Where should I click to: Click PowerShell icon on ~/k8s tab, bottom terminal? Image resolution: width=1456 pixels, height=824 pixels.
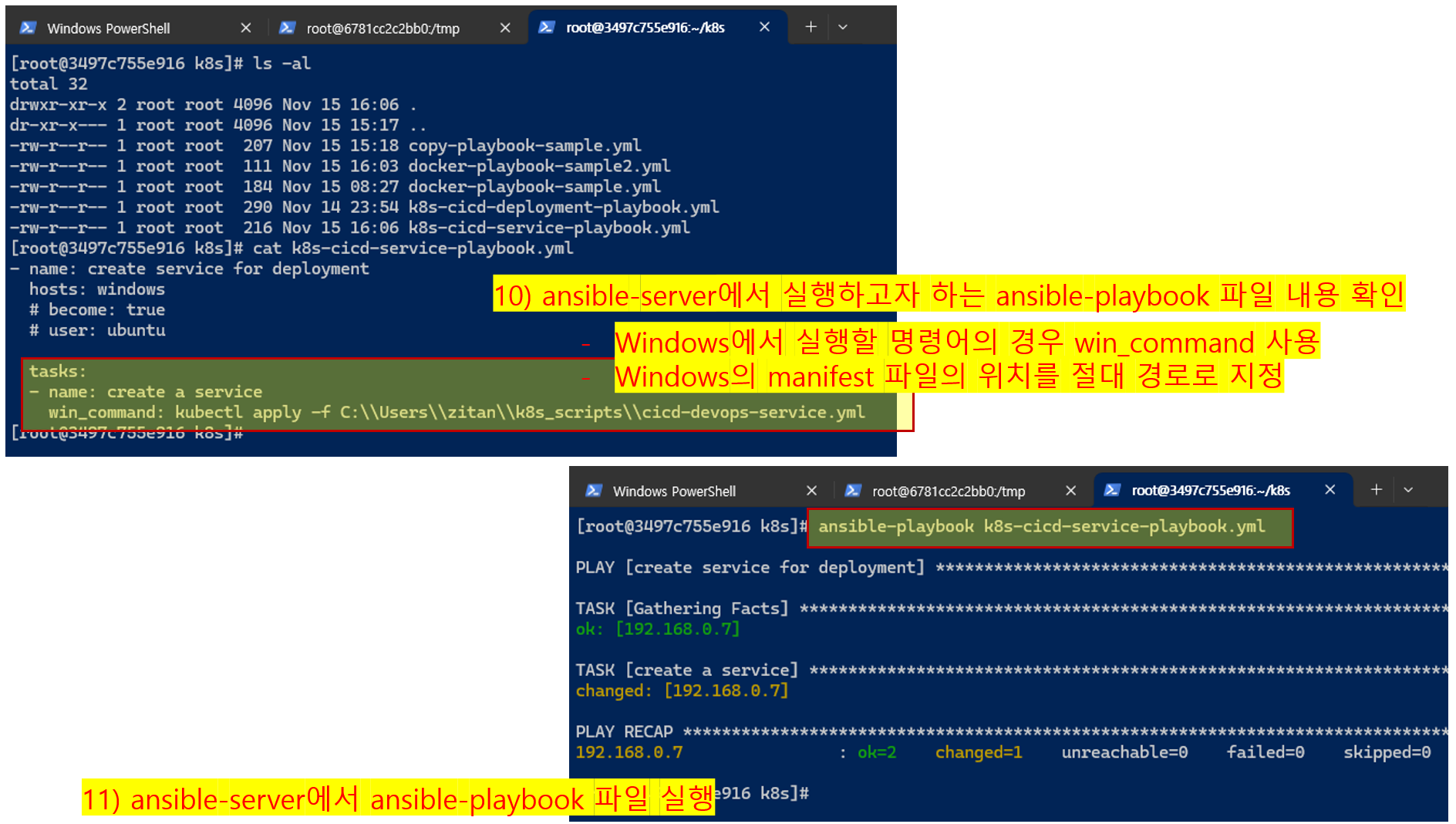click(x=1112, y=490)
